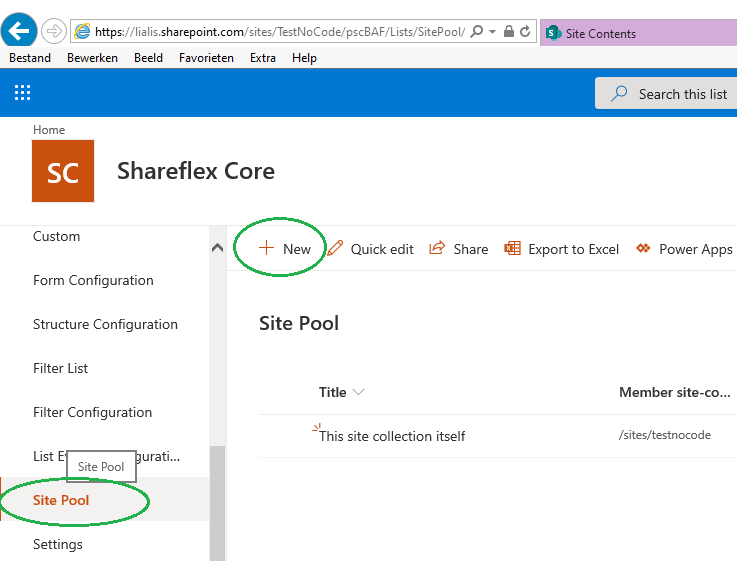The image size is (737, 561).
Task: Click the Site Pool list heading
Action: 299,323
